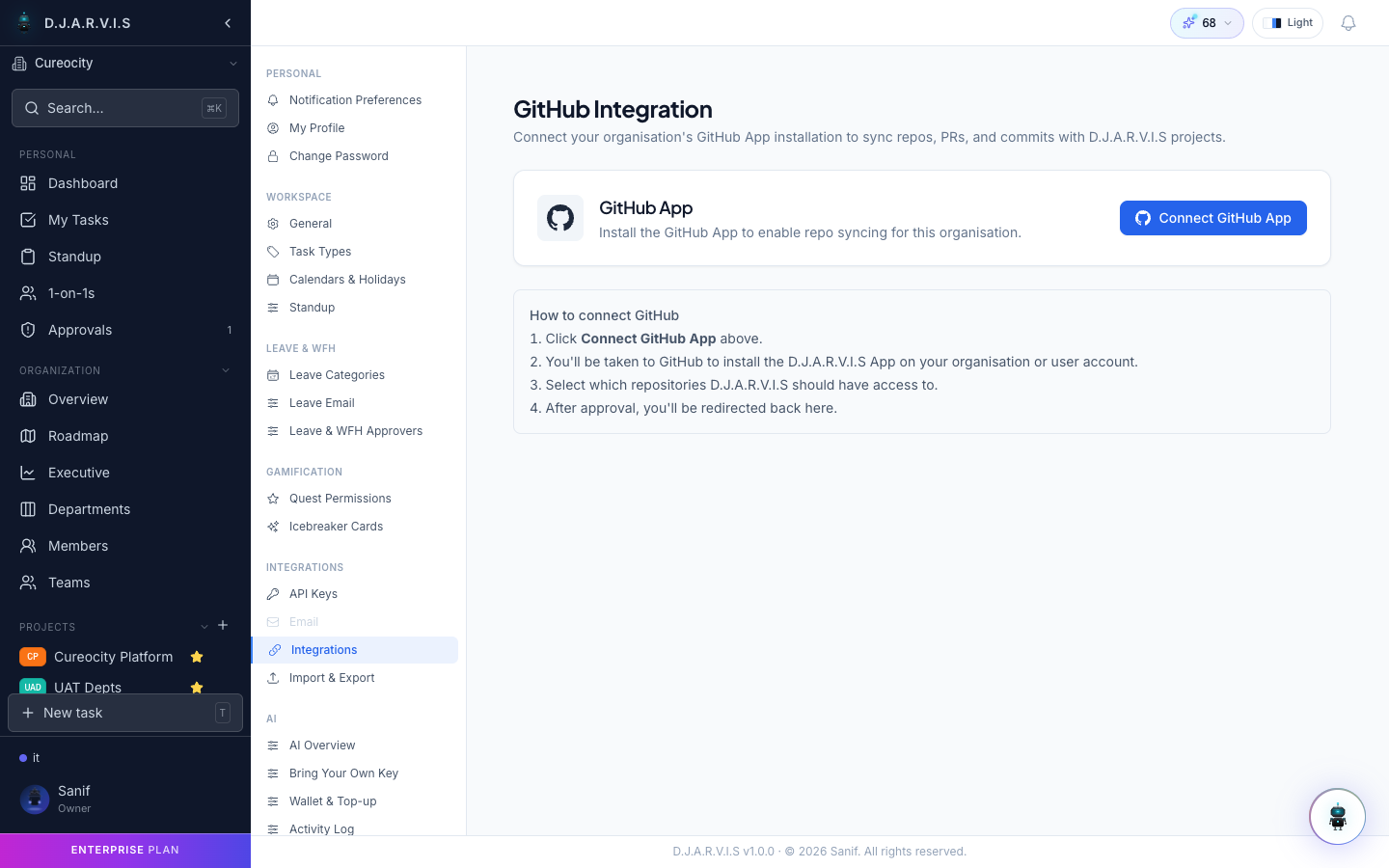Open Leave & WFH Approvers settings
Viewport: 1389px width, 868px height.
click(x=355, y=431)
